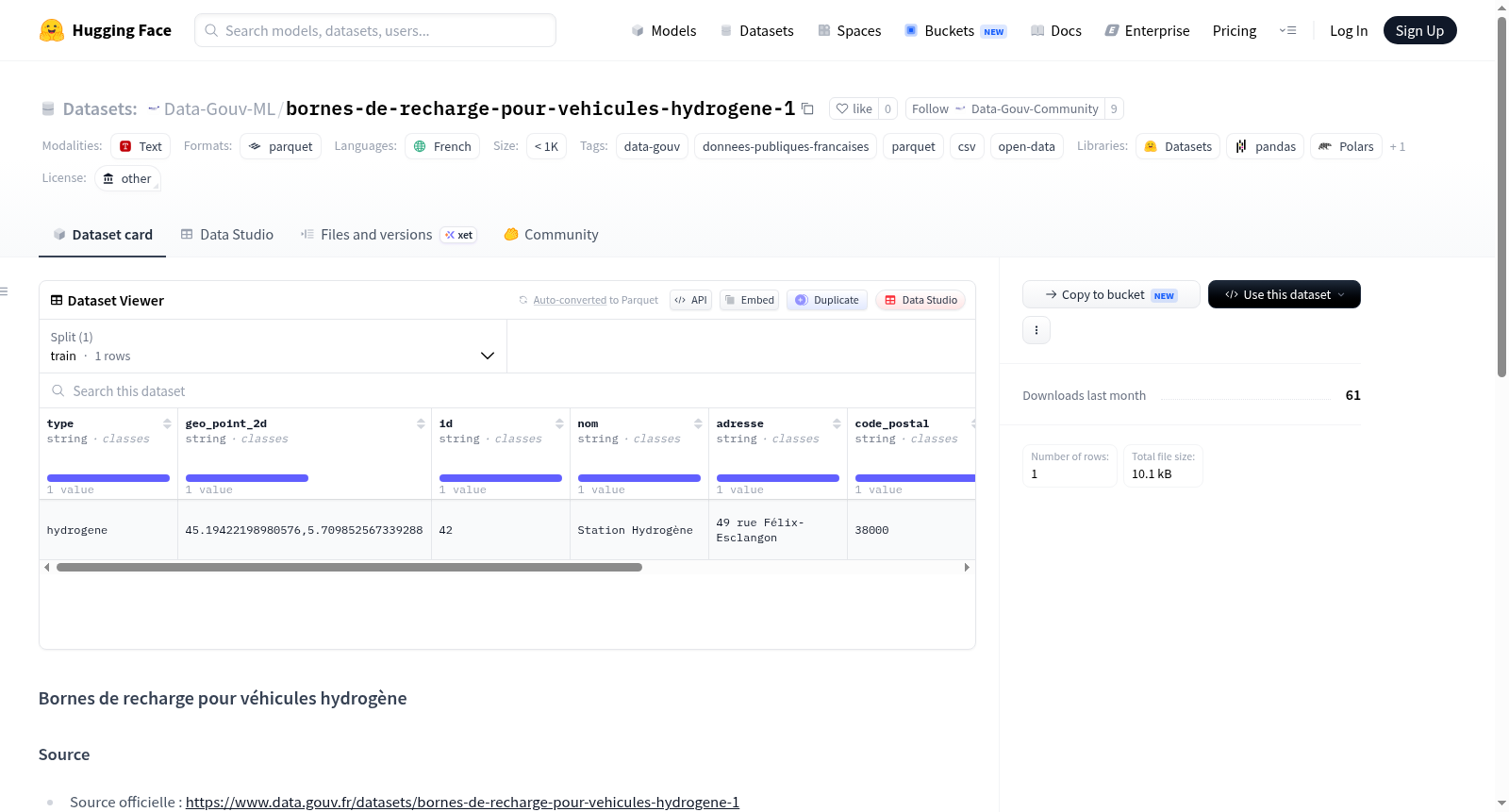Click the Embed button
1509x812 pixels.
(x=749, y=300)
